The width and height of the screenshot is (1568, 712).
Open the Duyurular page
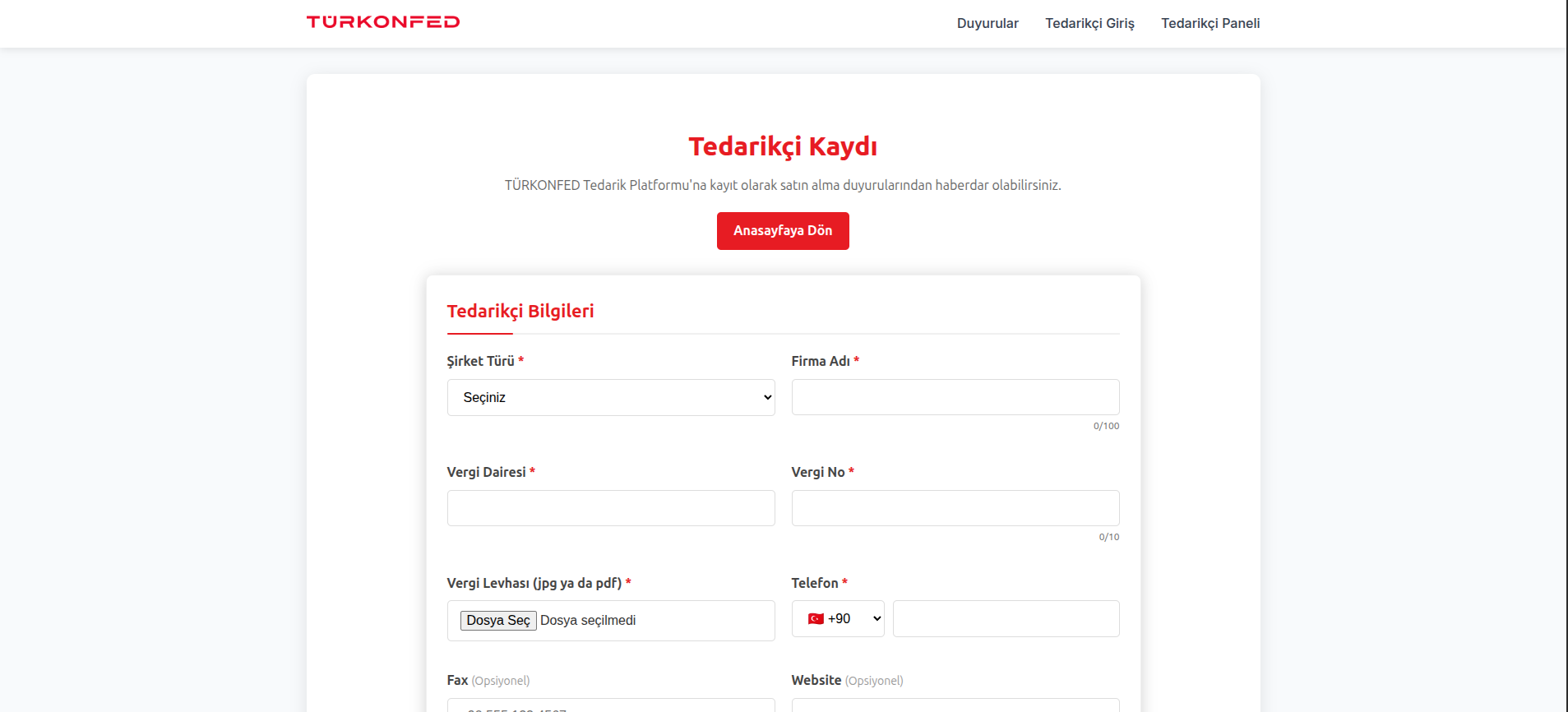(987, 23)
